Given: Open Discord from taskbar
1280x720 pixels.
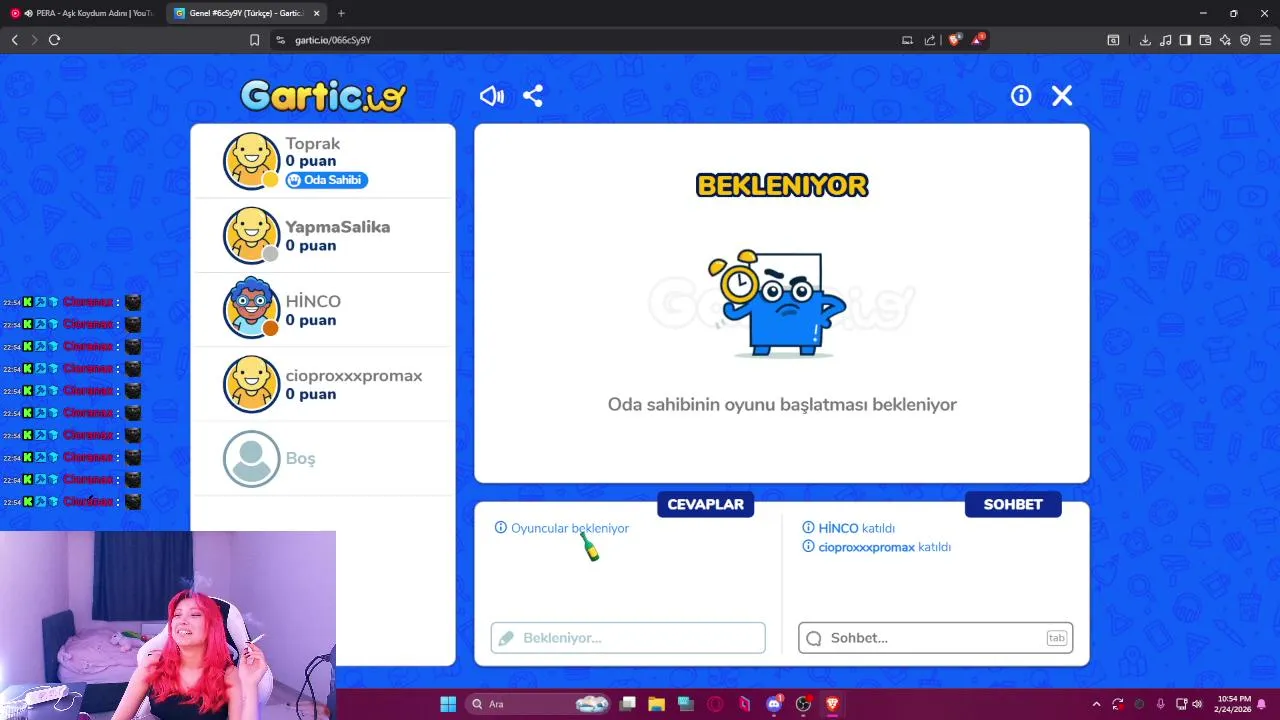Looking at the screenshot, I should tap(774, 704).
